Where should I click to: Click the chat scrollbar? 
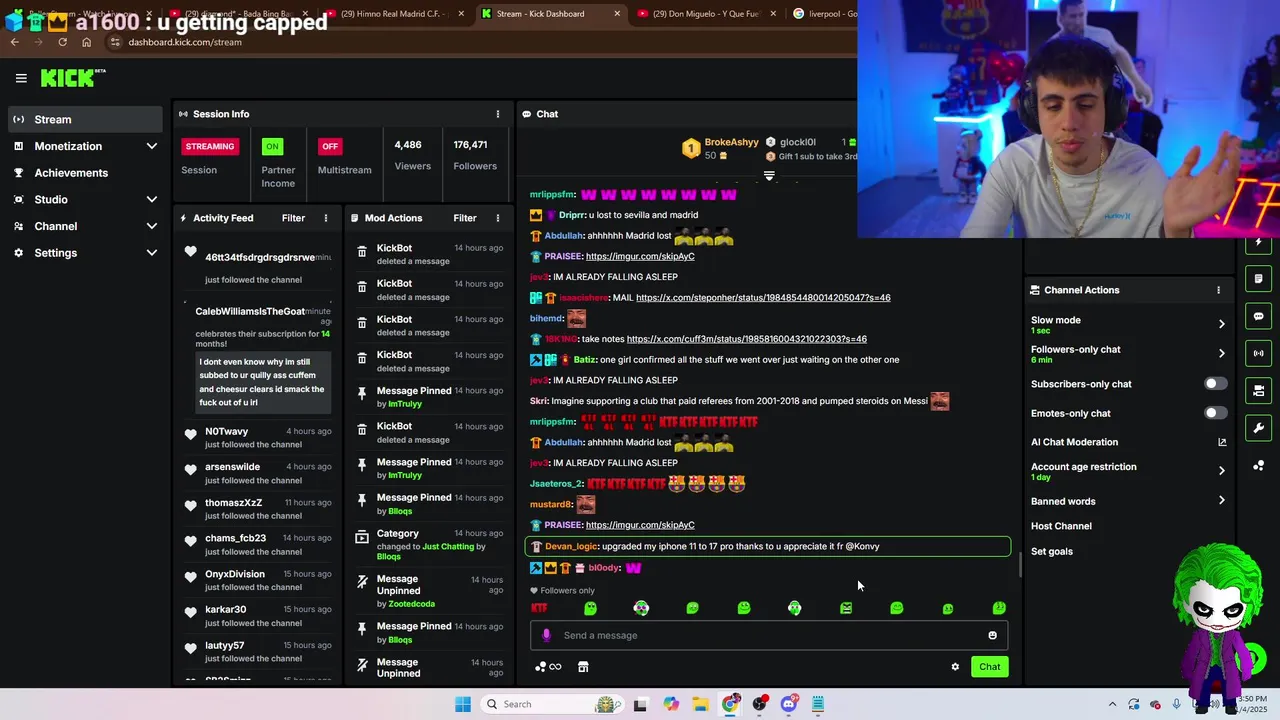1020,566
